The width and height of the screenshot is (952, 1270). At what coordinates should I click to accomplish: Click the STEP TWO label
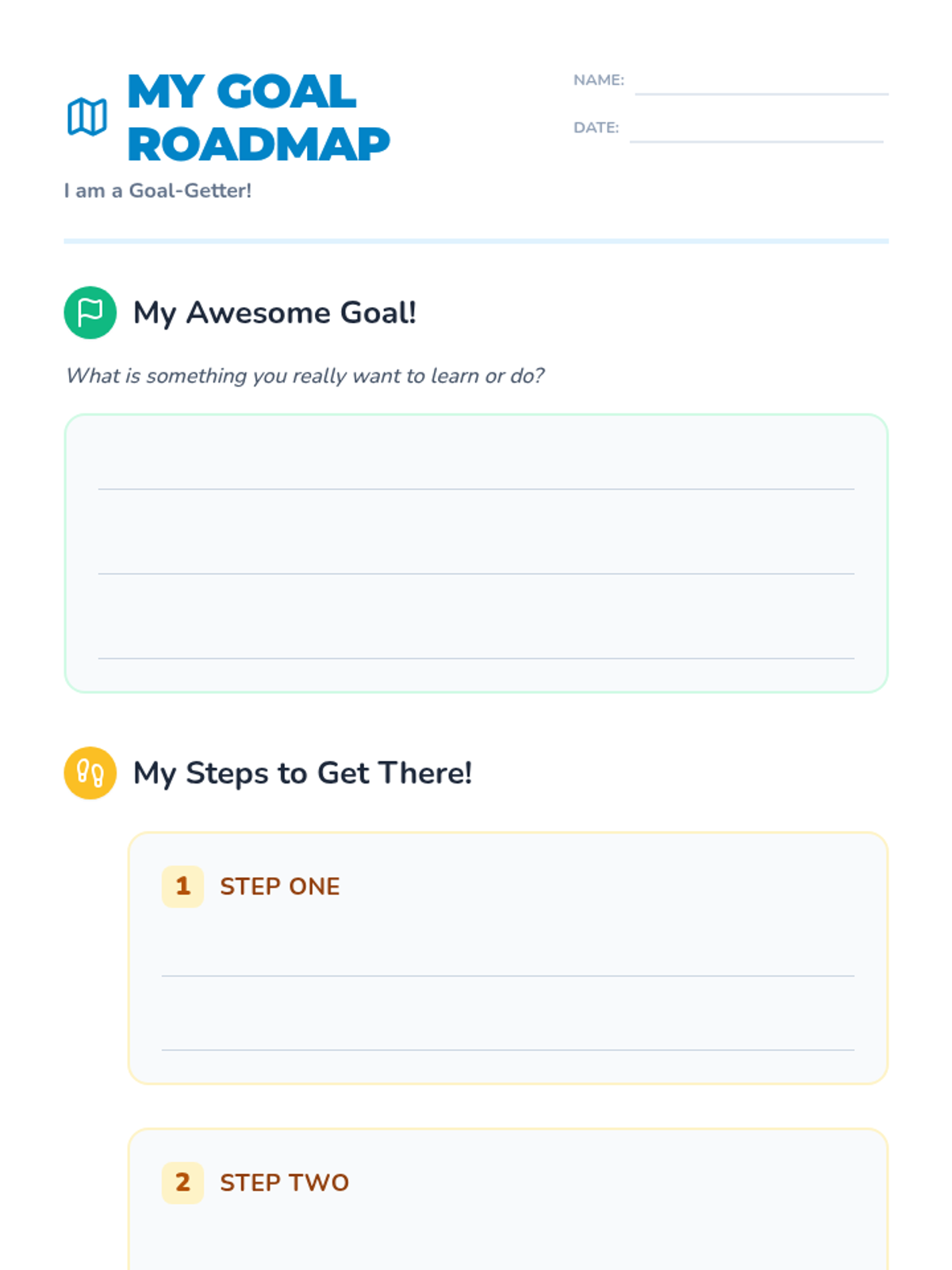[x=285, y=1183]
